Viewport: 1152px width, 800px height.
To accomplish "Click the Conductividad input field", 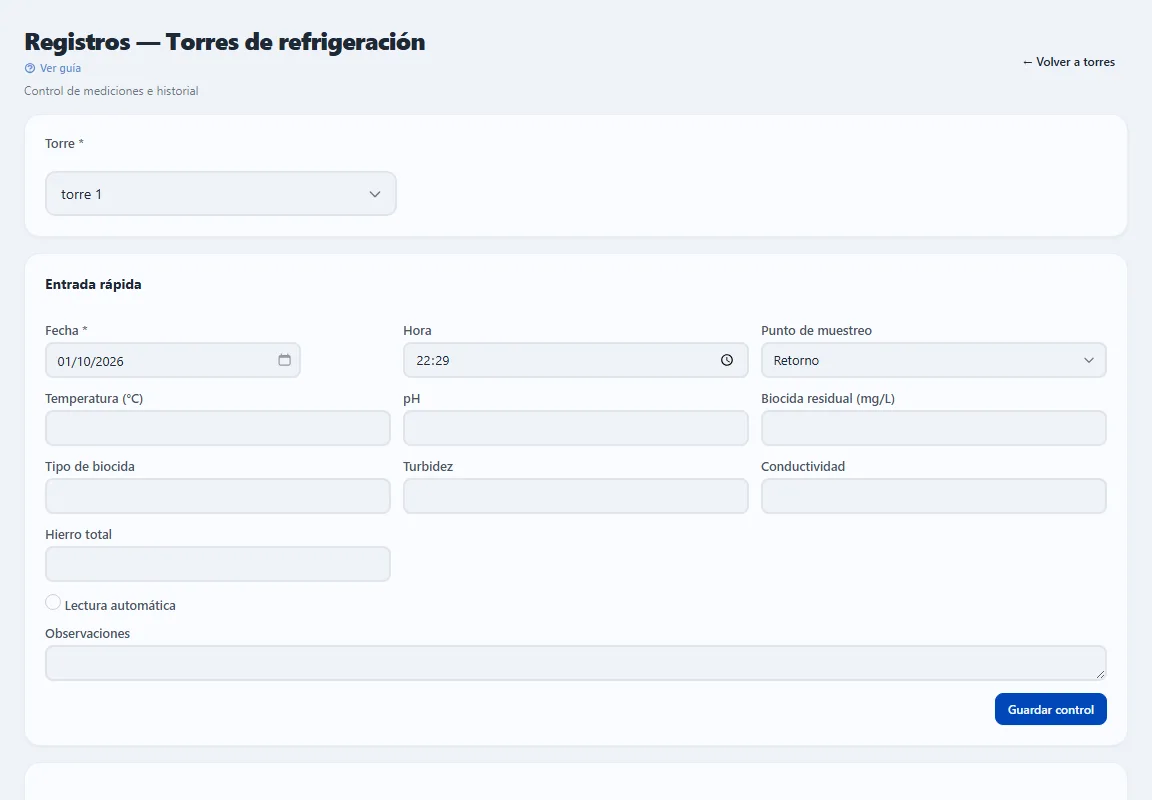I will point(933,496).
